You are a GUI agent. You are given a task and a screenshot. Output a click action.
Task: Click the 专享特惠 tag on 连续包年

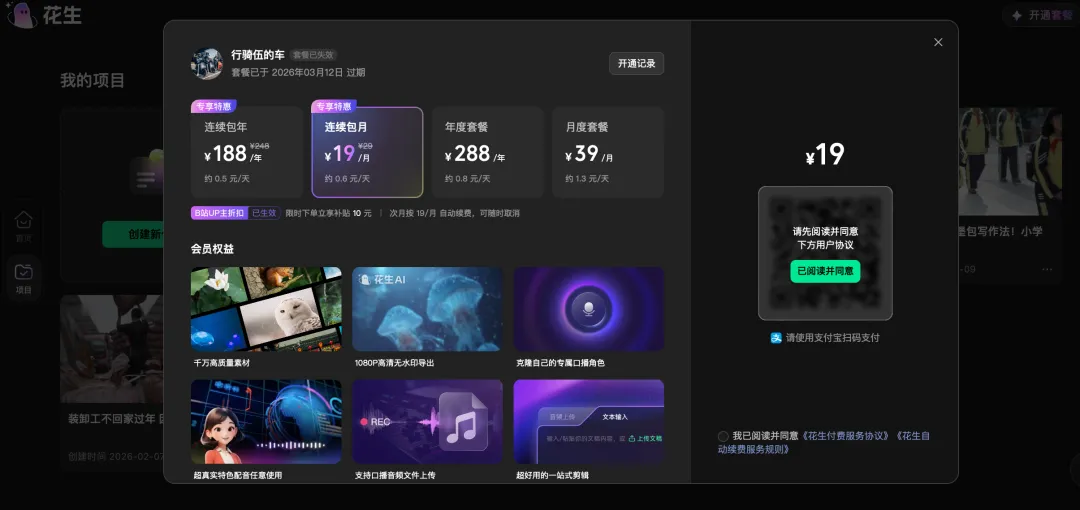pyautogui.click(x=214, y=106)
